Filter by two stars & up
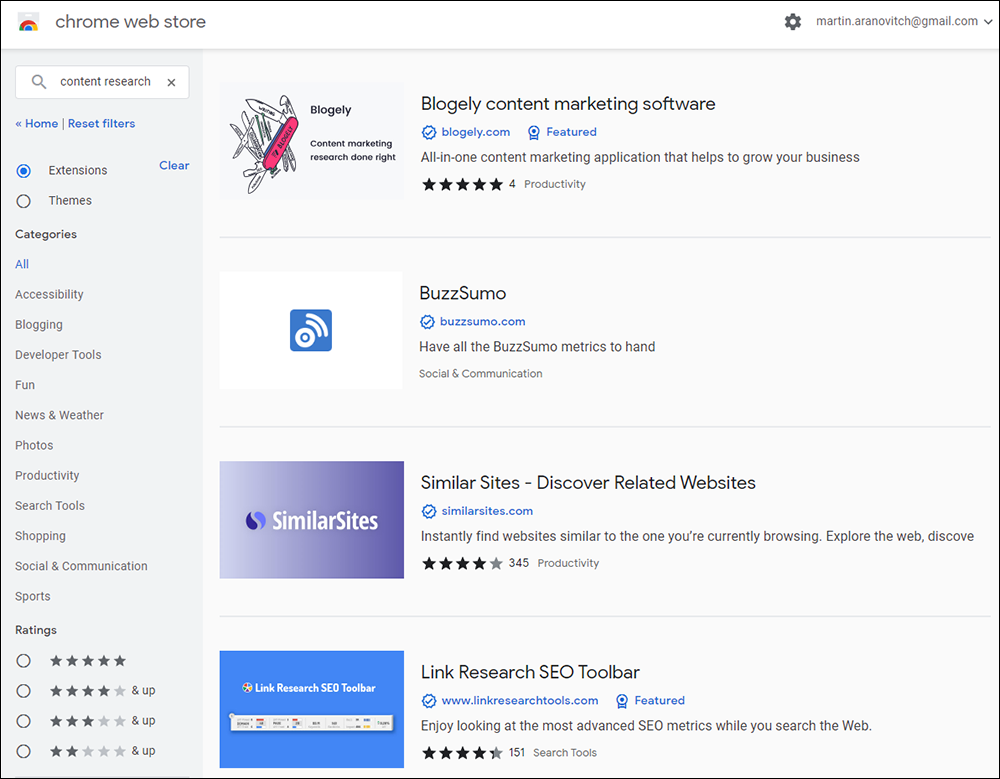This screenshot has width=1000, height=779. pos(24,751)
